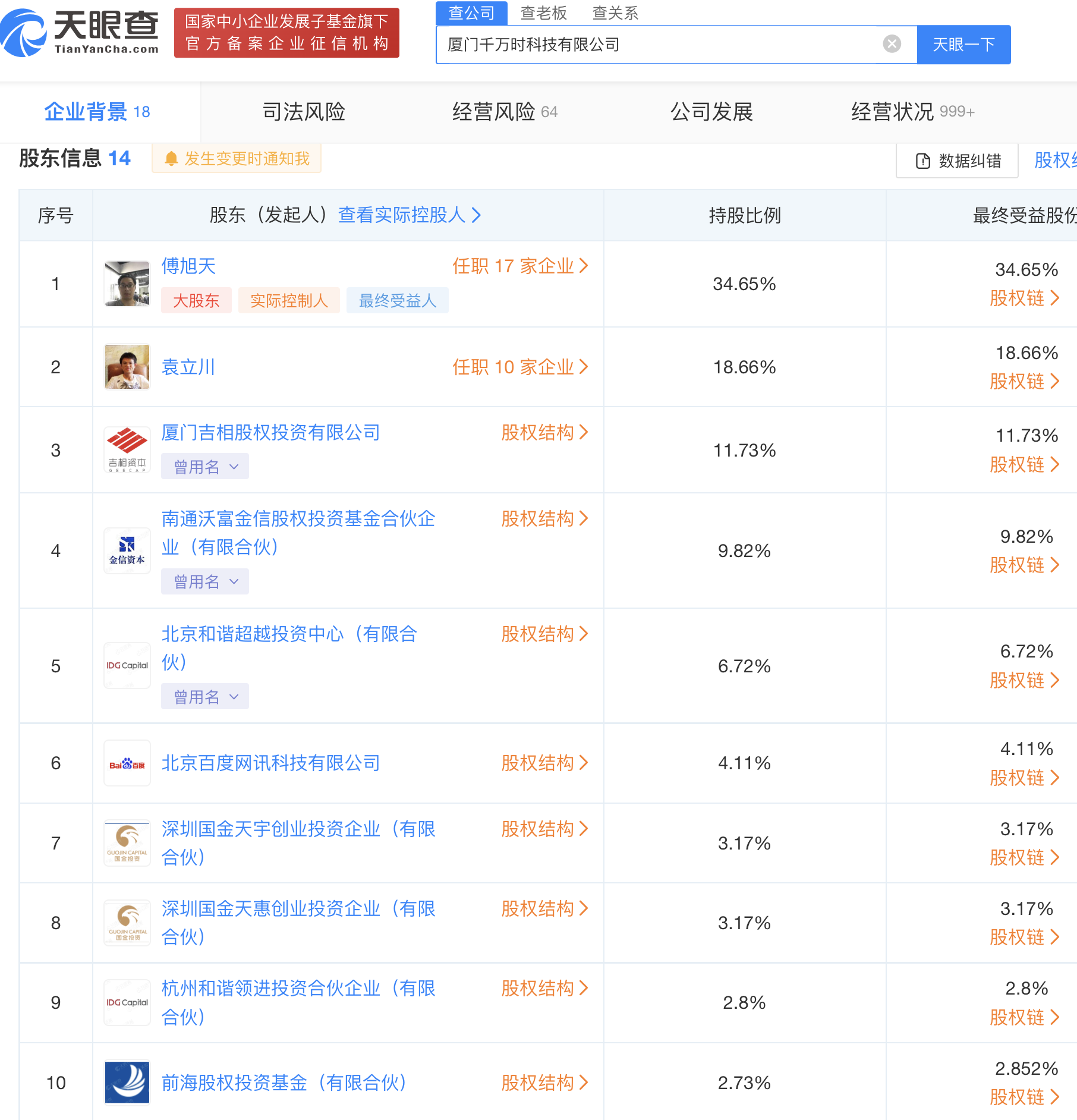Open 前海股权投资基金 link

(284, 1083)
